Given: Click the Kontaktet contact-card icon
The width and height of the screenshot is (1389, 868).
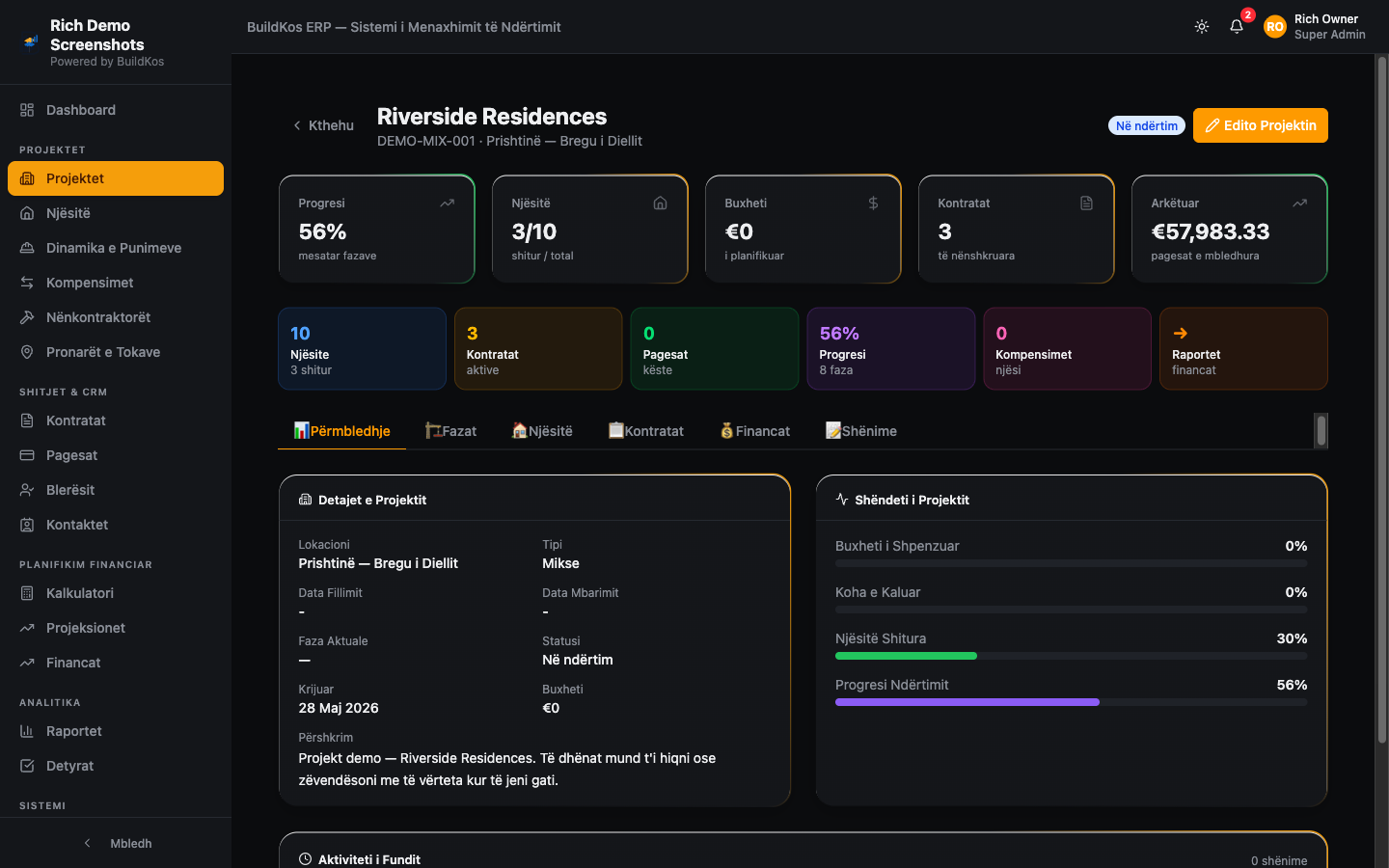Looking at the screenshot, I should [x=27, y=525].
